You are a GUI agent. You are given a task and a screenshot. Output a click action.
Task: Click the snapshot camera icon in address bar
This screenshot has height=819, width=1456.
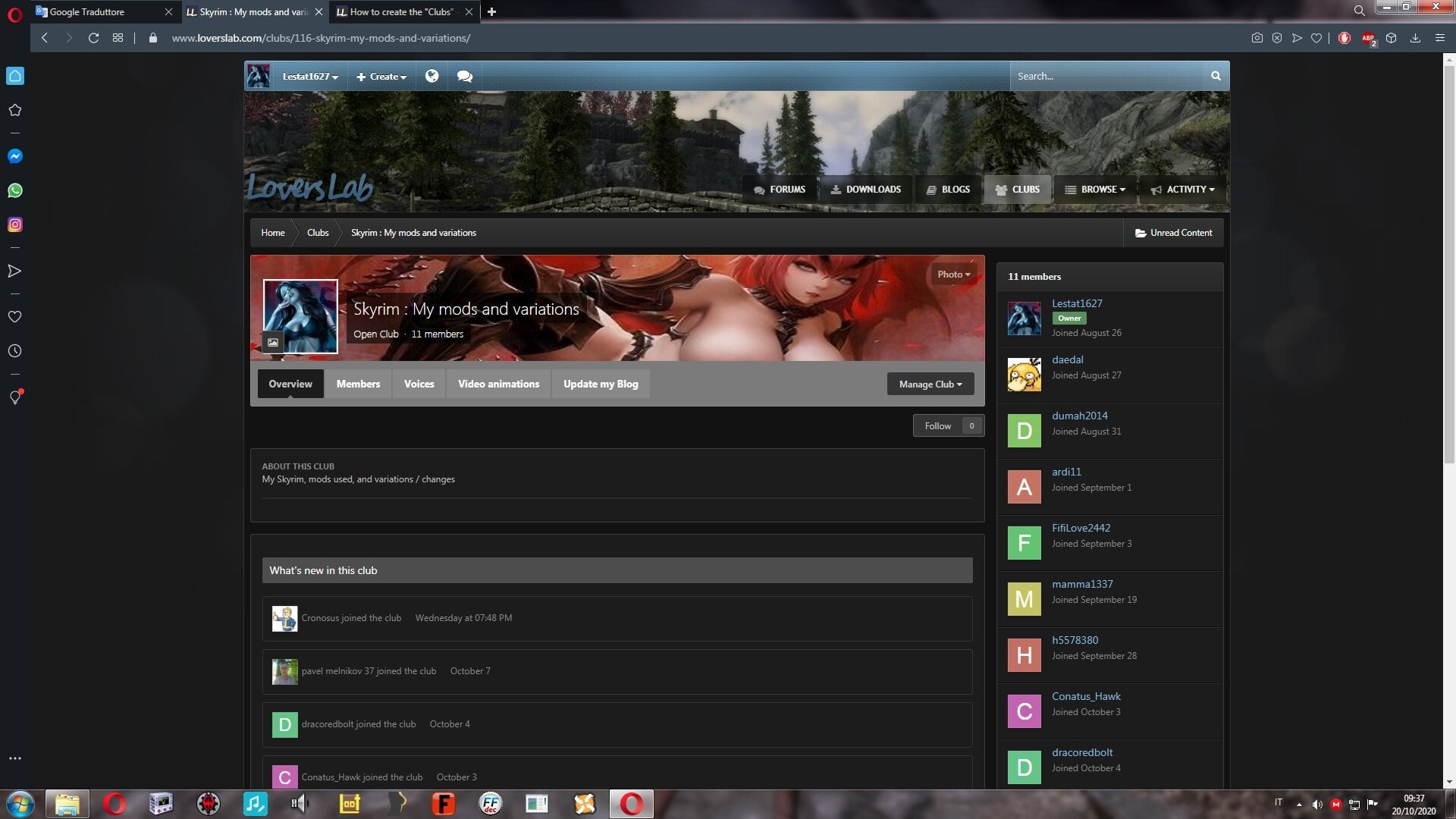pyautogui.click(x=1257, y=38)
